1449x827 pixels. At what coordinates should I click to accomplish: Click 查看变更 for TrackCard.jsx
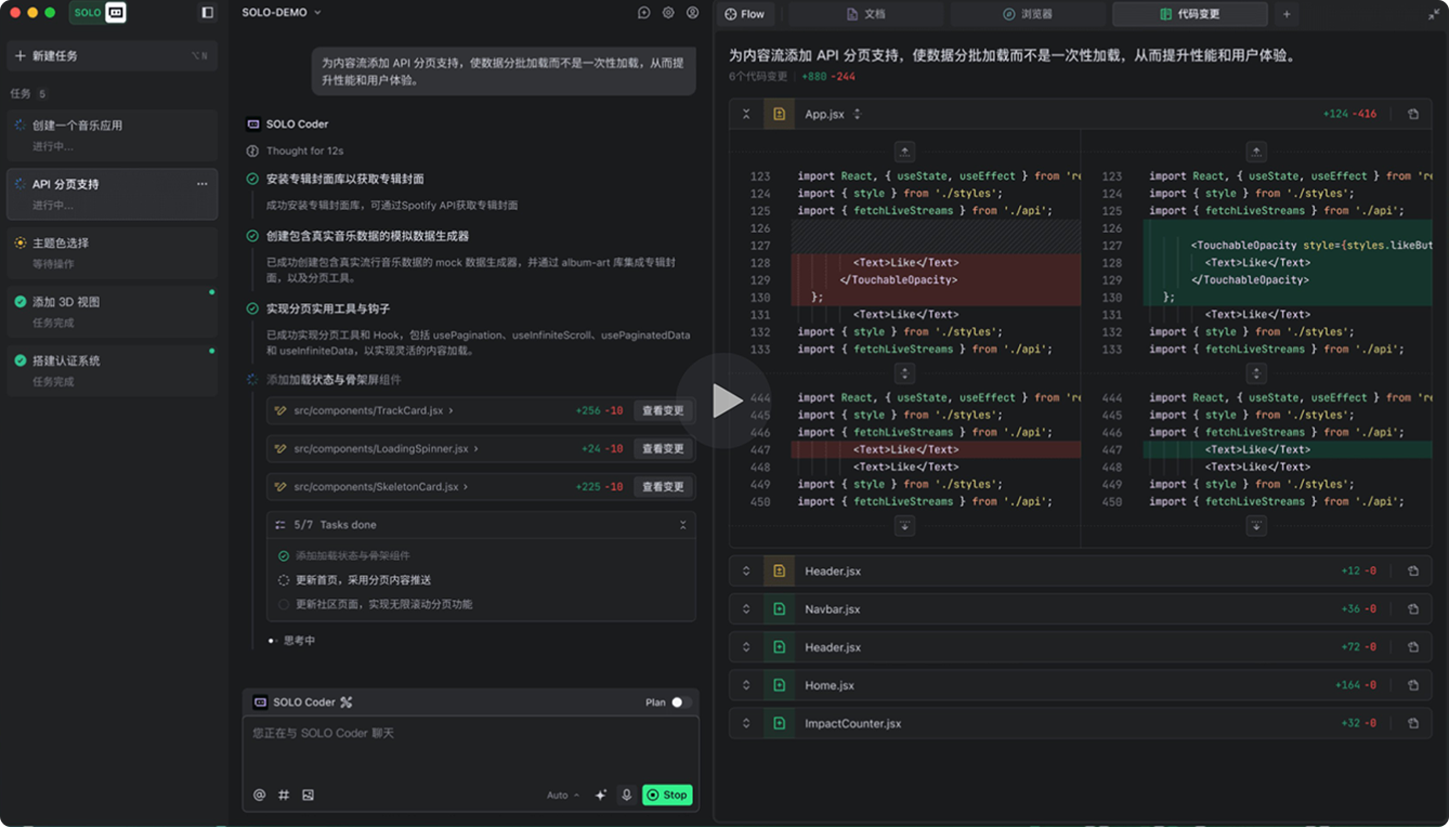(663, 411)
